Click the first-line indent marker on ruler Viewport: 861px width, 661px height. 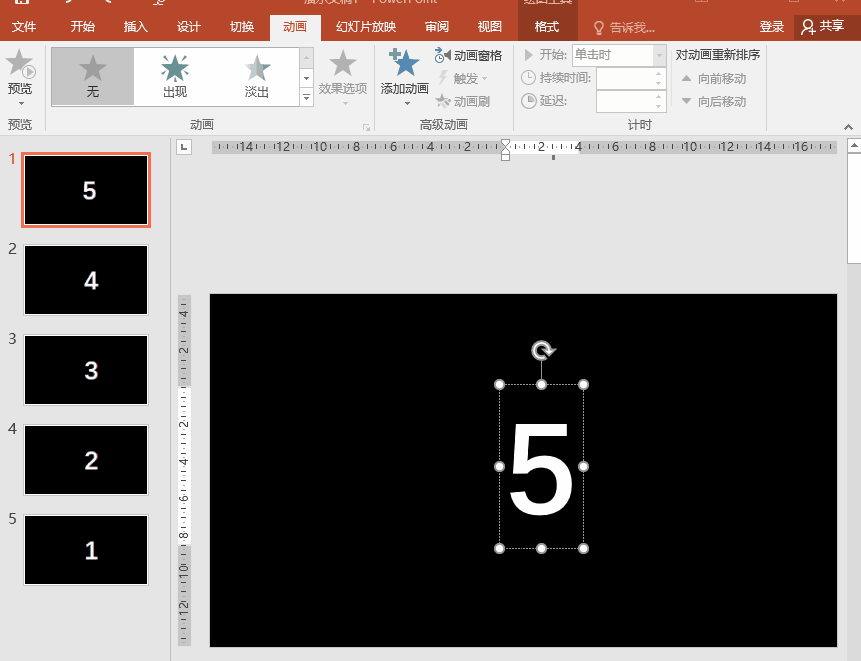pos(505,143)
